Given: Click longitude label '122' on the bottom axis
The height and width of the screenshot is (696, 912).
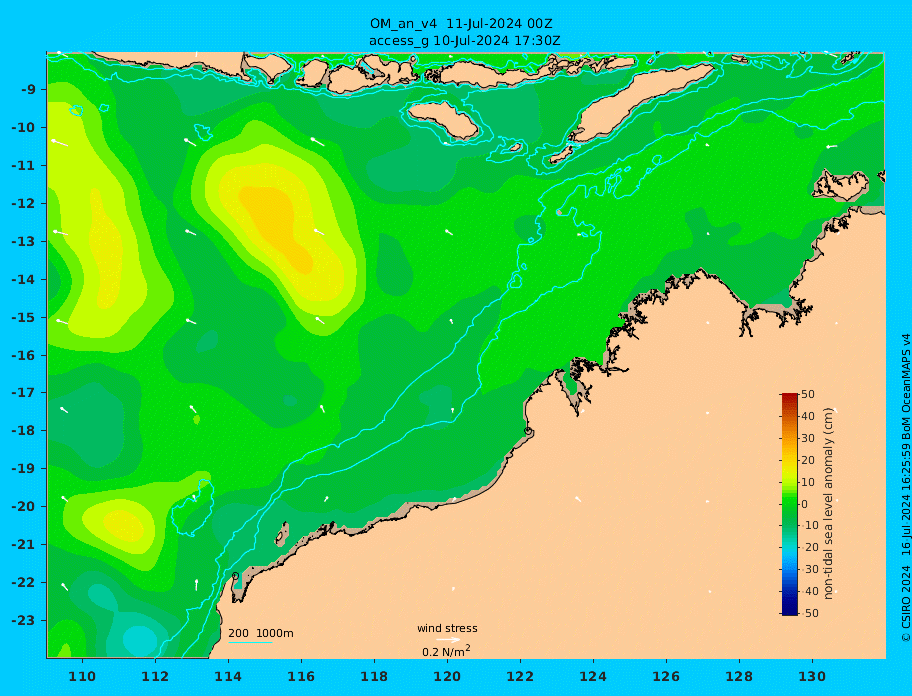Looking at the screenshot, I should [x=520, y=676].
